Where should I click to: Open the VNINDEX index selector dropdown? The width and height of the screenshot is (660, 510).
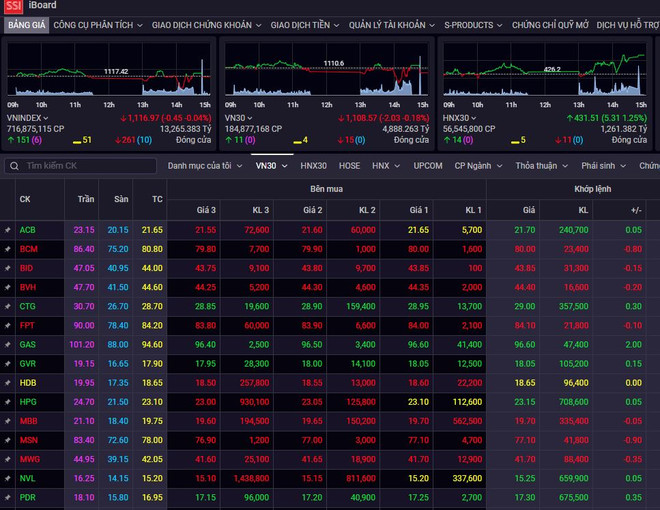[x=46, y=118]
